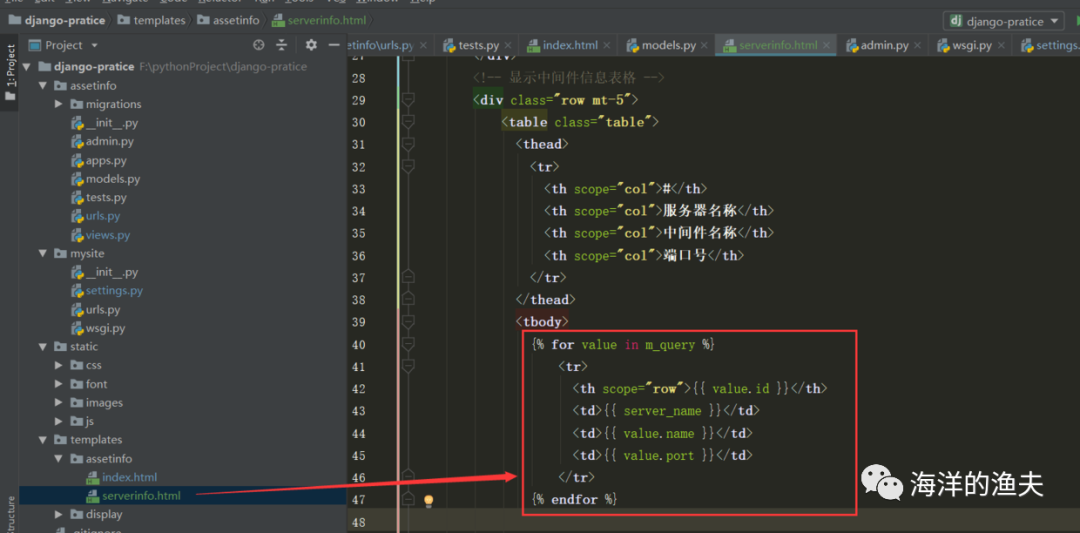
Task: Toggle fold marker on line 40
Action: click(408, 344)
